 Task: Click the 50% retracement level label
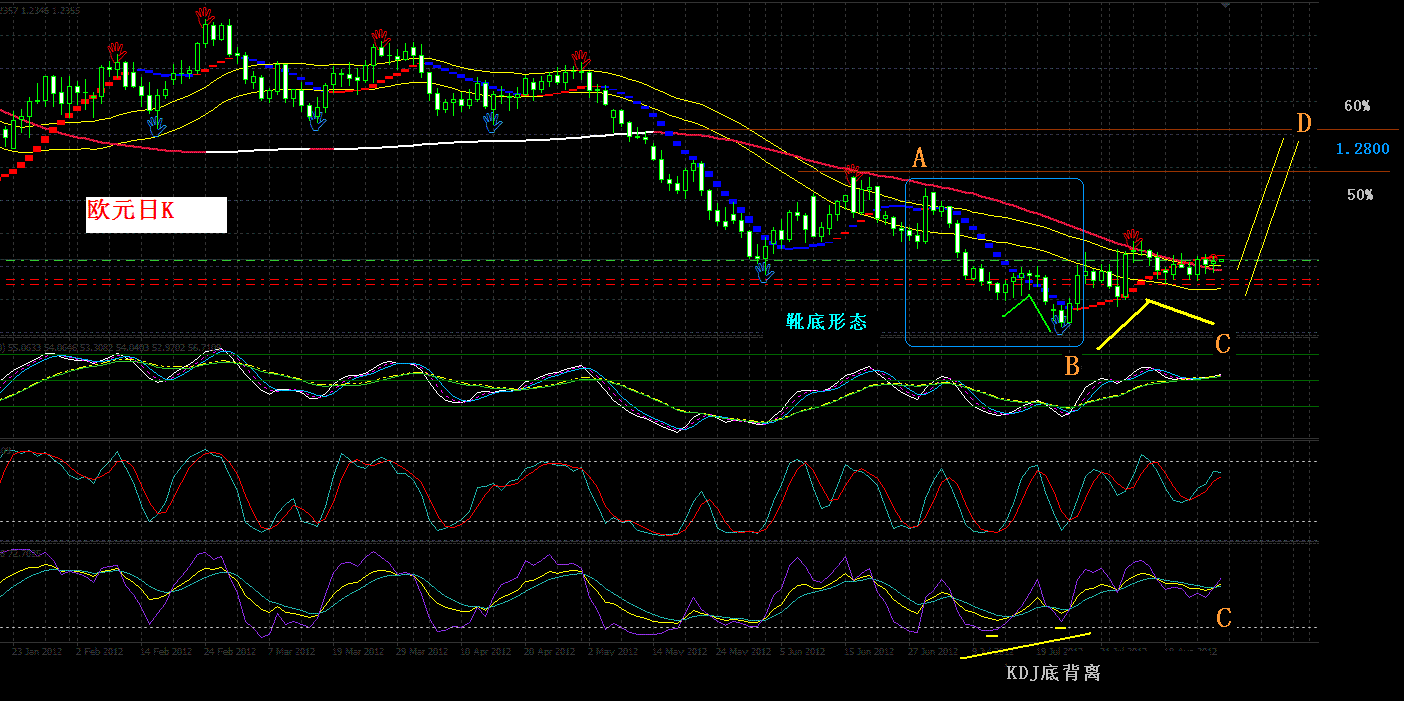(x=1360, y=195)
